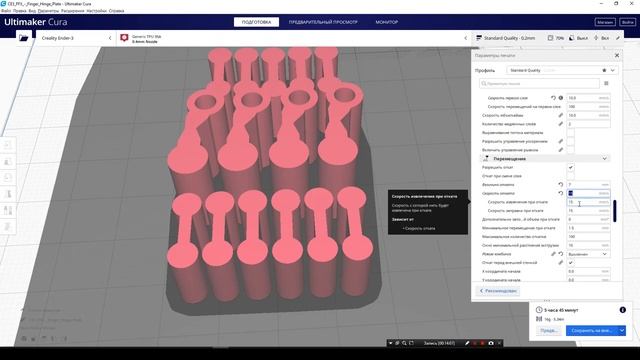
Task: Close the print settings panel
Action: pos(617,55)
